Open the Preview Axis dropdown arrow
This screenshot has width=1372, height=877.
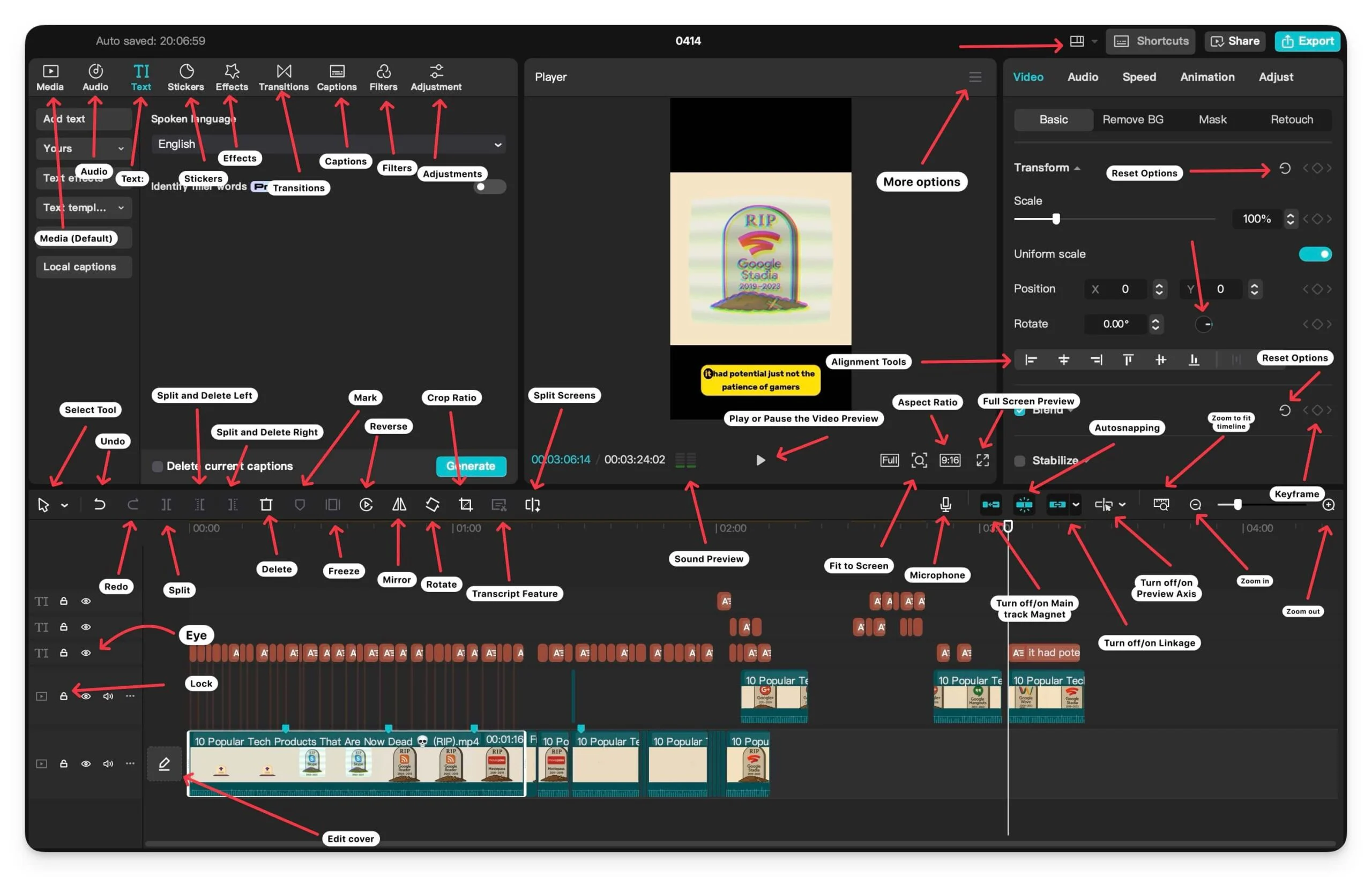1122,505
